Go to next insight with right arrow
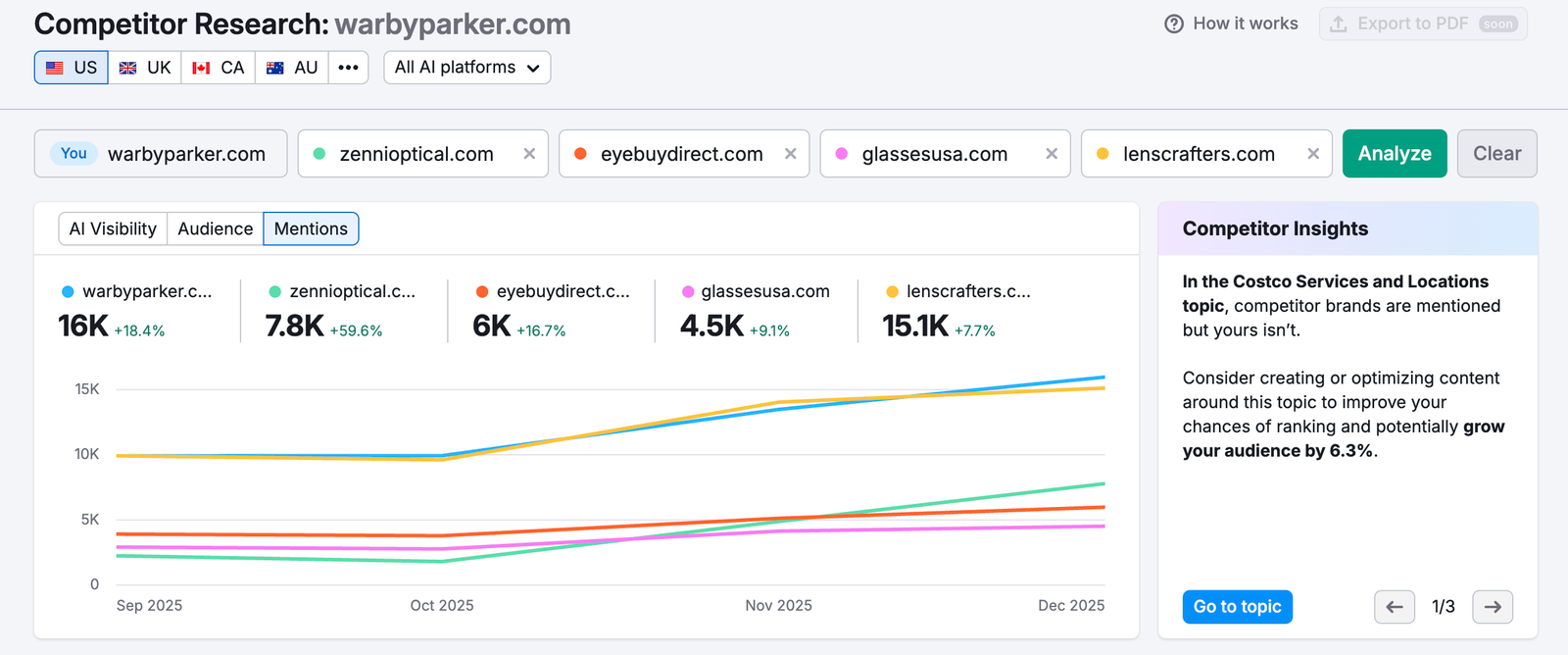 tap(1493, 607)
